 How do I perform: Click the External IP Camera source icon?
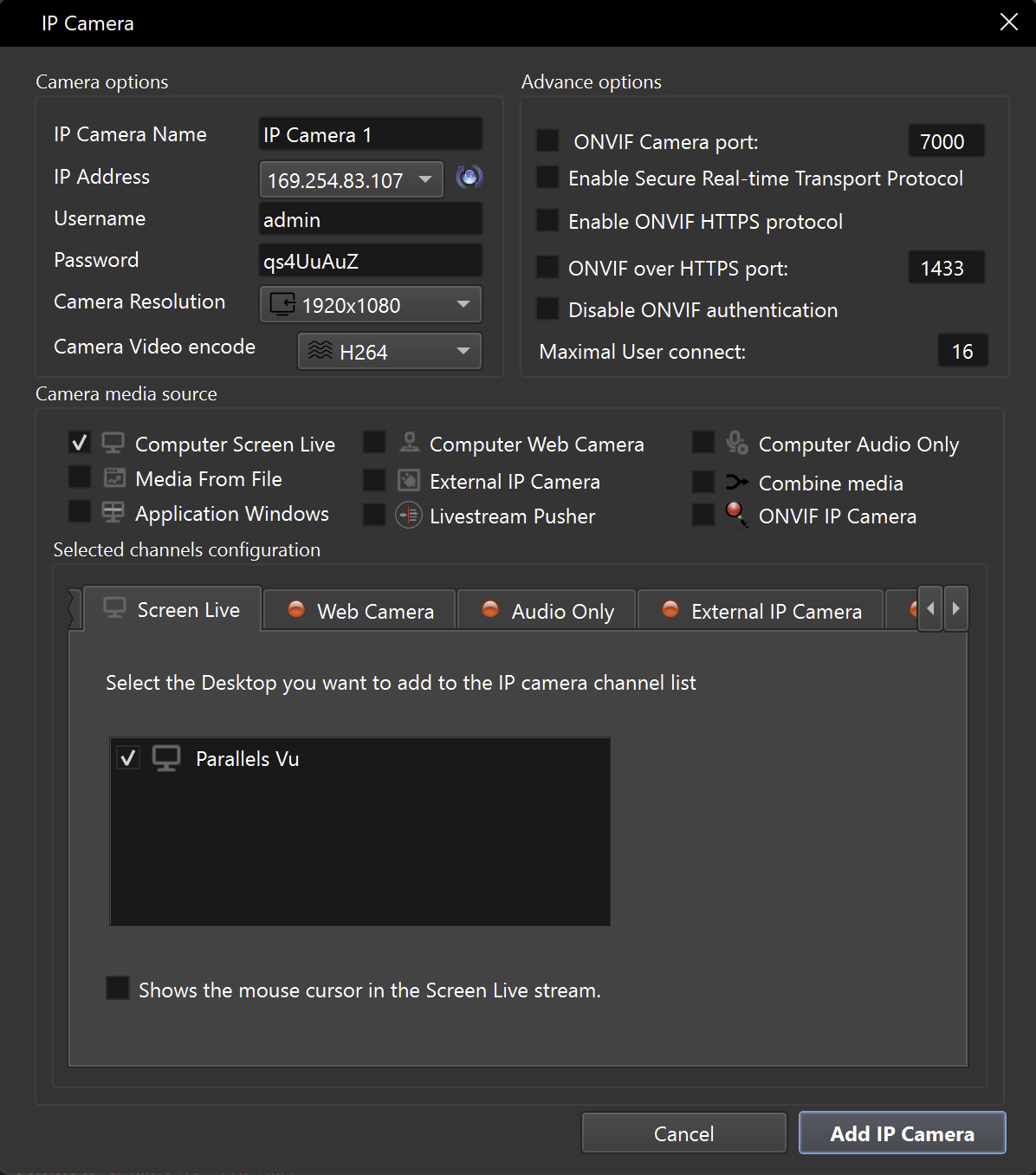click(409, 481)
